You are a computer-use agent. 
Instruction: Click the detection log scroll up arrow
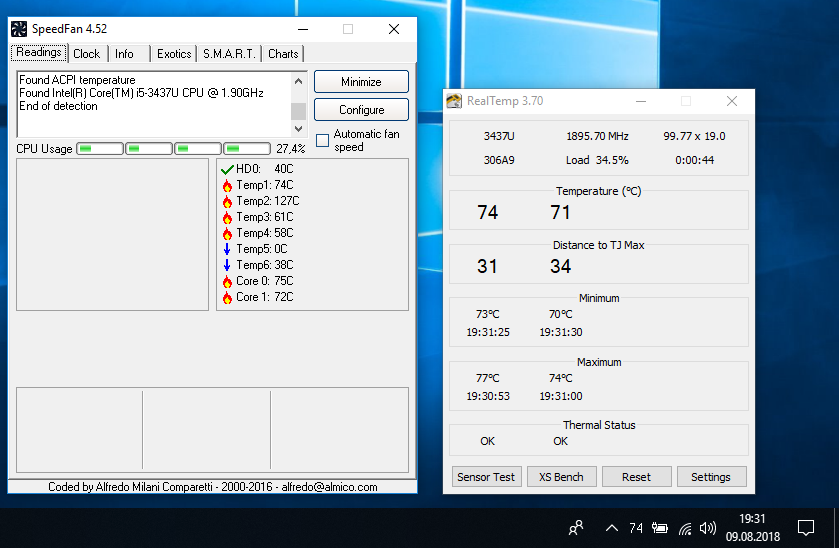coord(299,81)
